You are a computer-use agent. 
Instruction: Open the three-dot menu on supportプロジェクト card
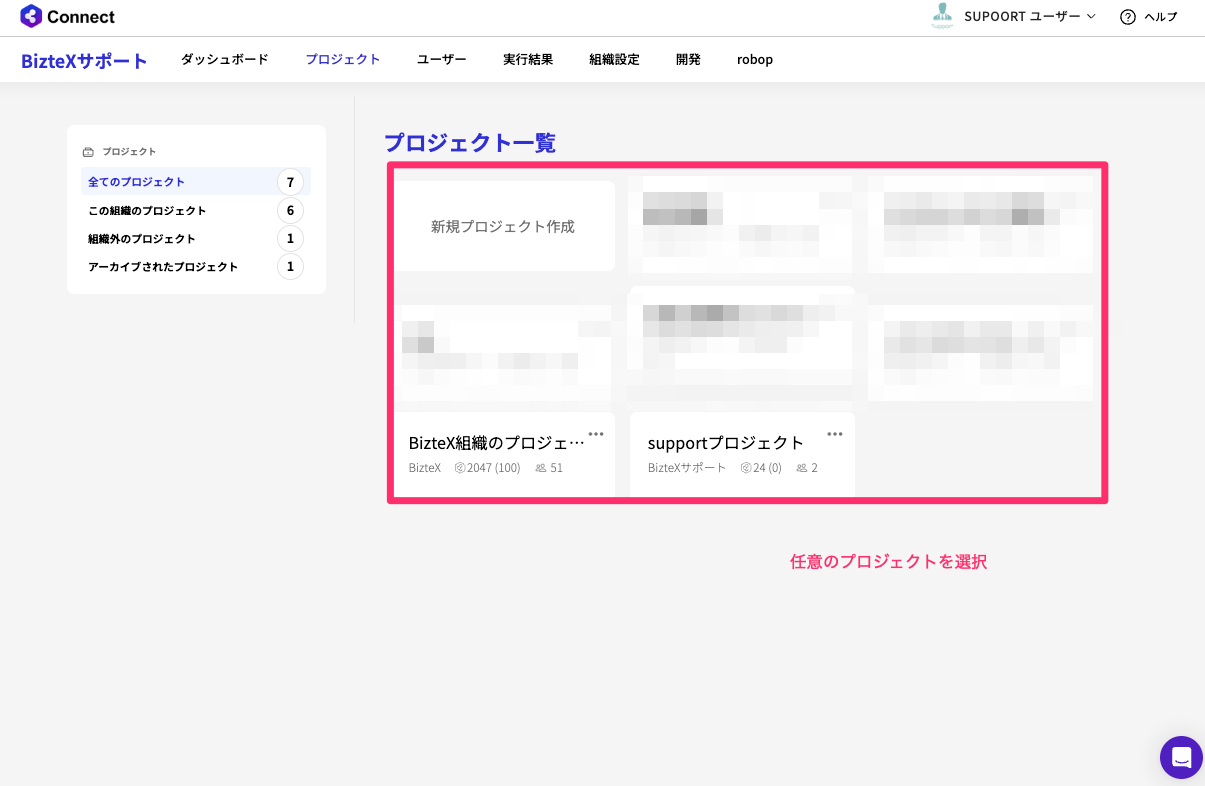coord(835,434)
